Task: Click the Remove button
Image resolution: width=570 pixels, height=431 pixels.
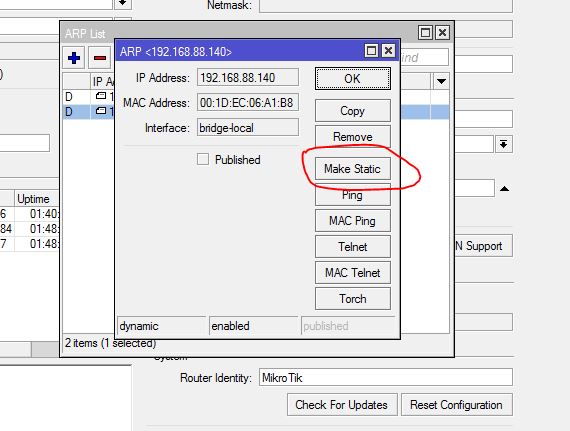Action: pyautogui.click(x=353, y=137)
